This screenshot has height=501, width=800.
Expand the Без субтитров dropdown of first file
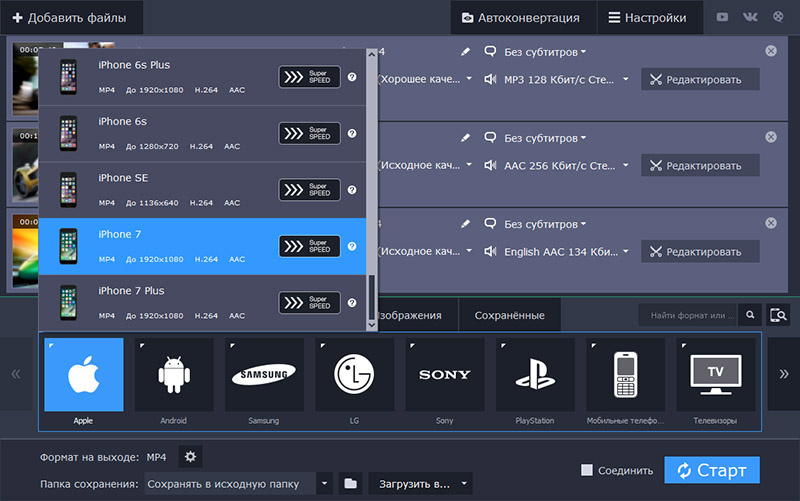click(545, 52)
